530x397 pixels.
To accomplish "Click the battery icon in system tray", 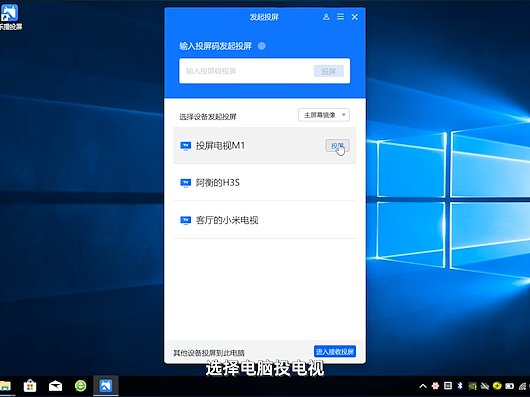I will 509,386.
